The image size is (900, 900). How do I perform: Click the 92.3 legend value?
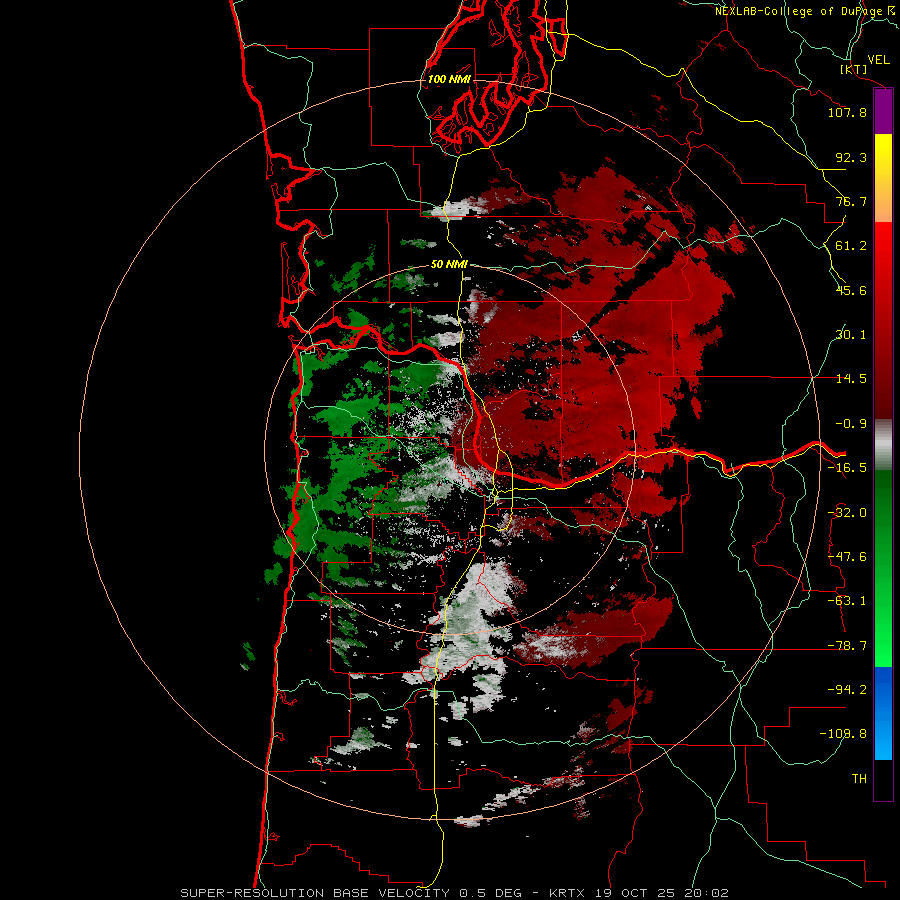pos(851,157)
